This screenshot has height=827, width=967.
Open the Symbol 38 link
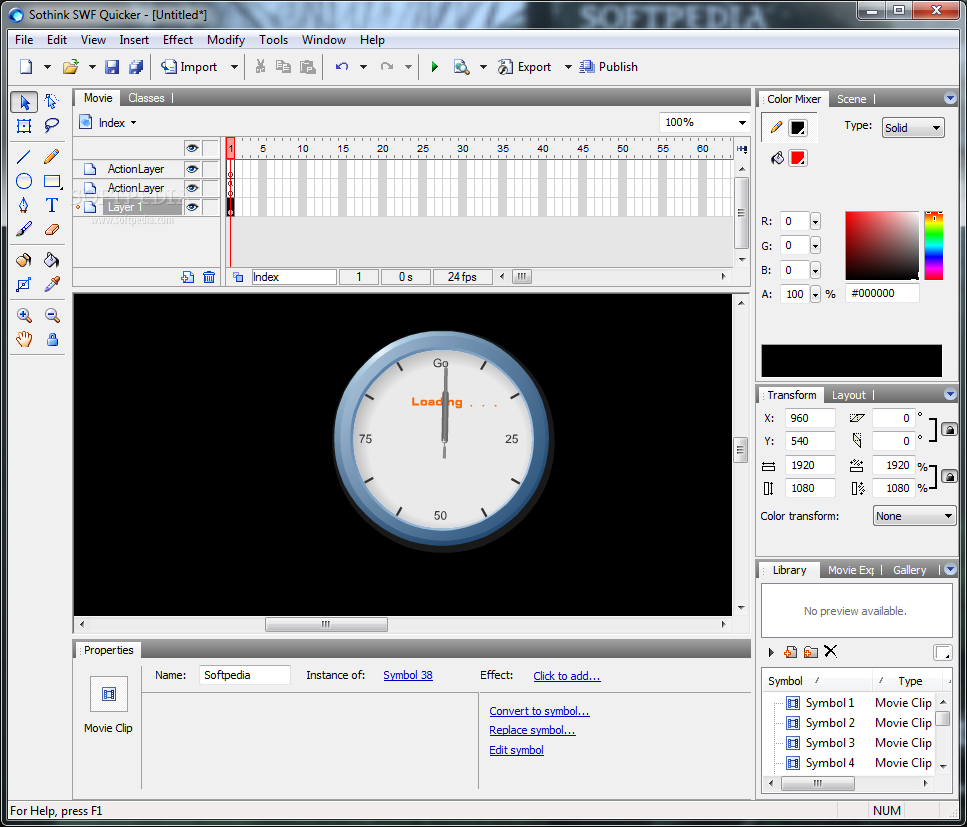click(408, 675)
